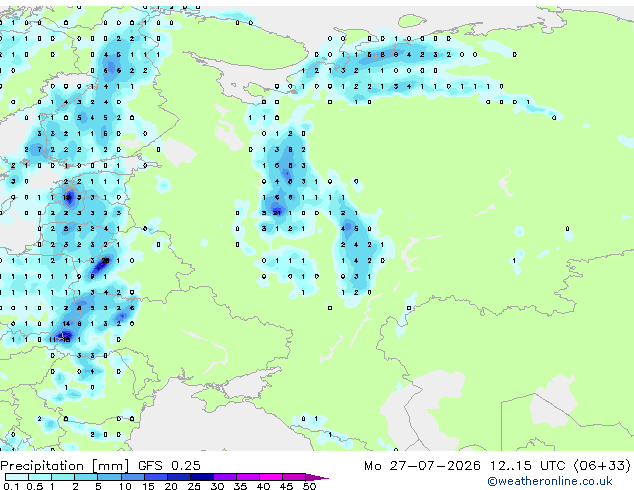The width and height of the screenshot is (634, 490).
Task: Click the 35–40 mm legend swatch
Action: [247, 477]
